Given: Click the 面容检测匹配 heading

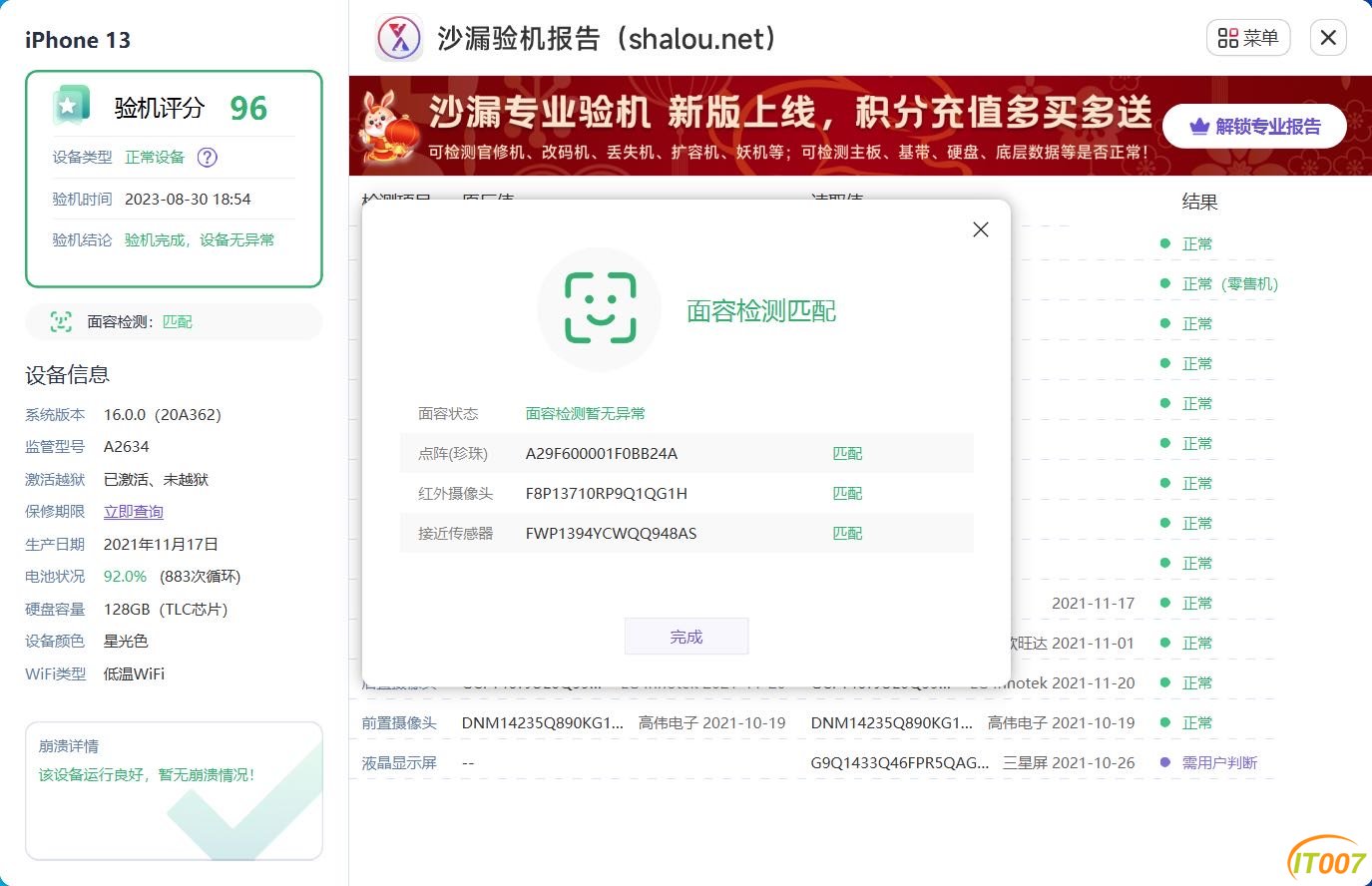Looking at the screenshot, I should [x=761, y=311].
